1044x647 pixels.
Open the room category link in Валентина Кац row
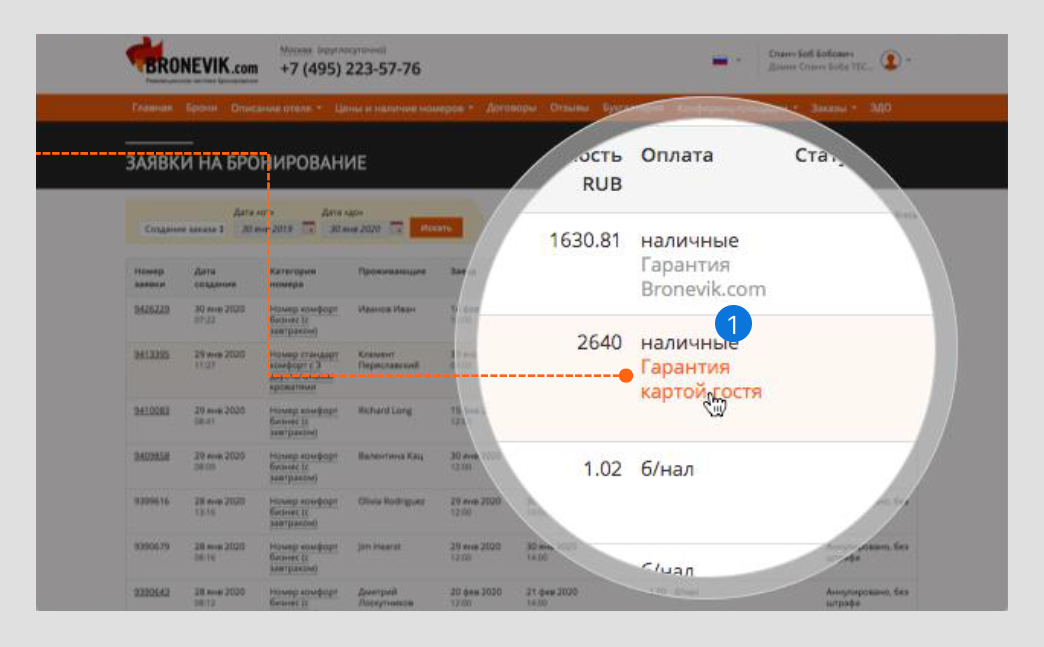(x=304, y=467)
